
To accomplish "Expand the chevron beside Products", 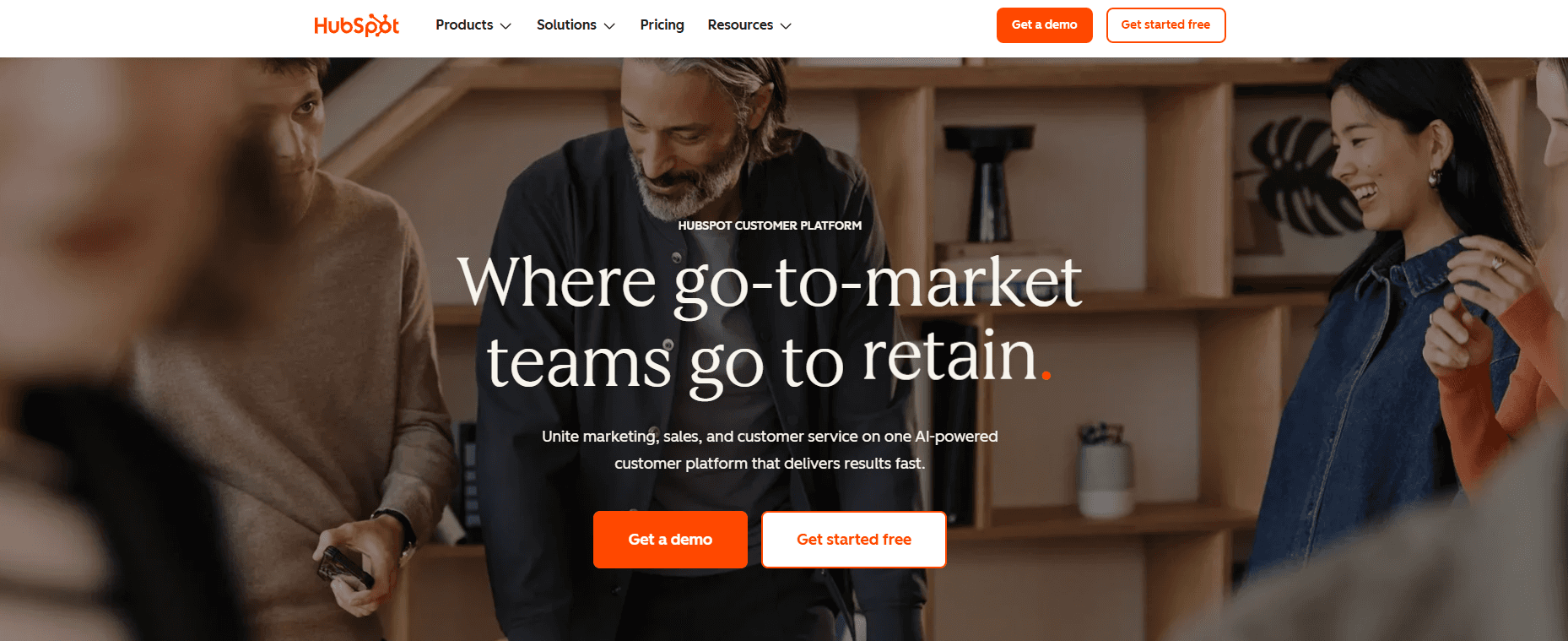I will point(506,26).
